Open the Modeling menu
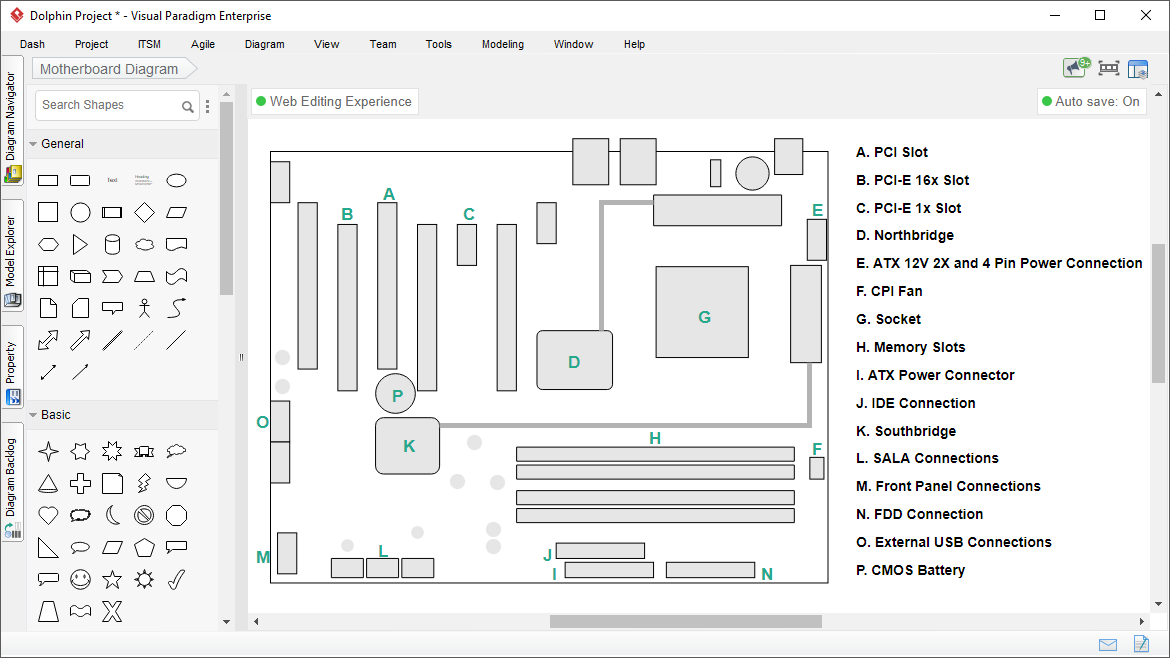The width and height of the screenshot is (1170, 658). point(502,44)
